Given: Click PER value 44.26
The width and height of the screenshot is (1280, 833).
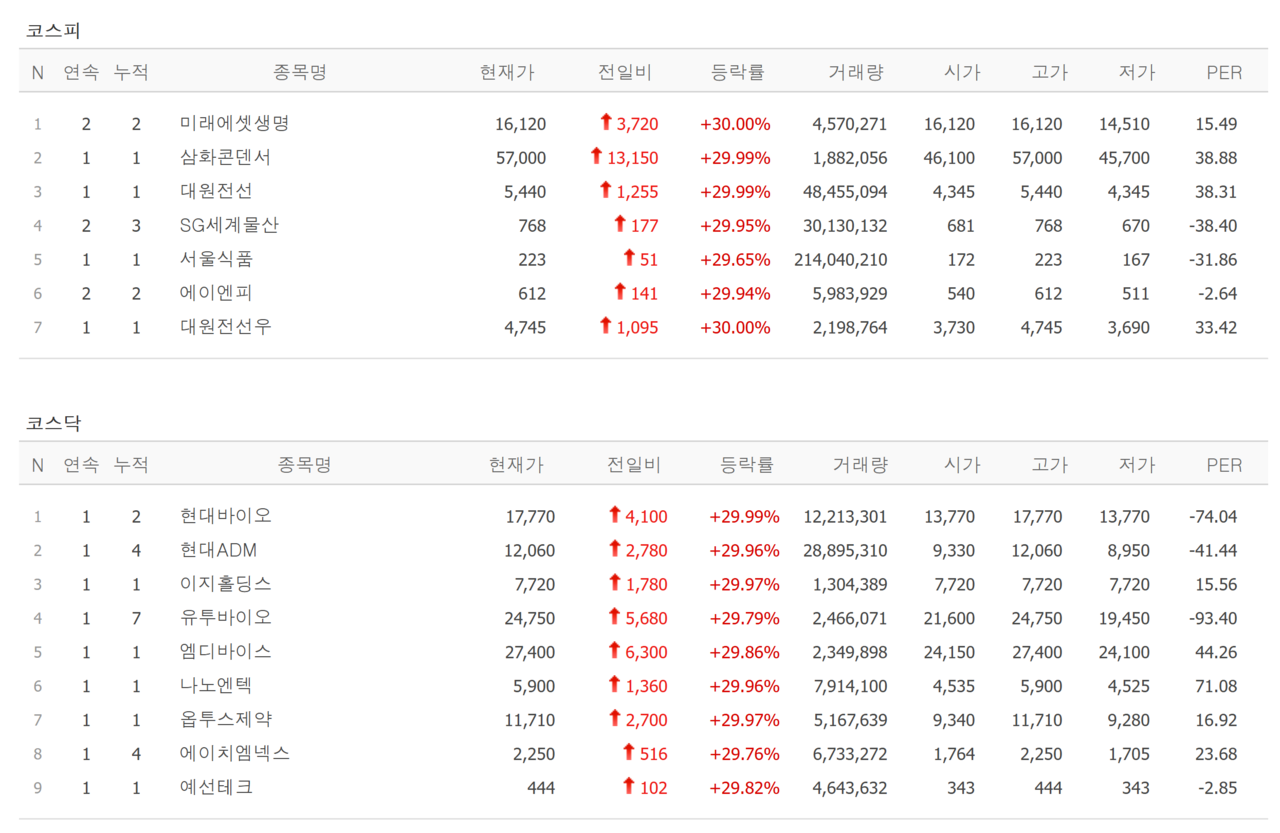Looking at the screenshot, I should [x=1216, y=653].
